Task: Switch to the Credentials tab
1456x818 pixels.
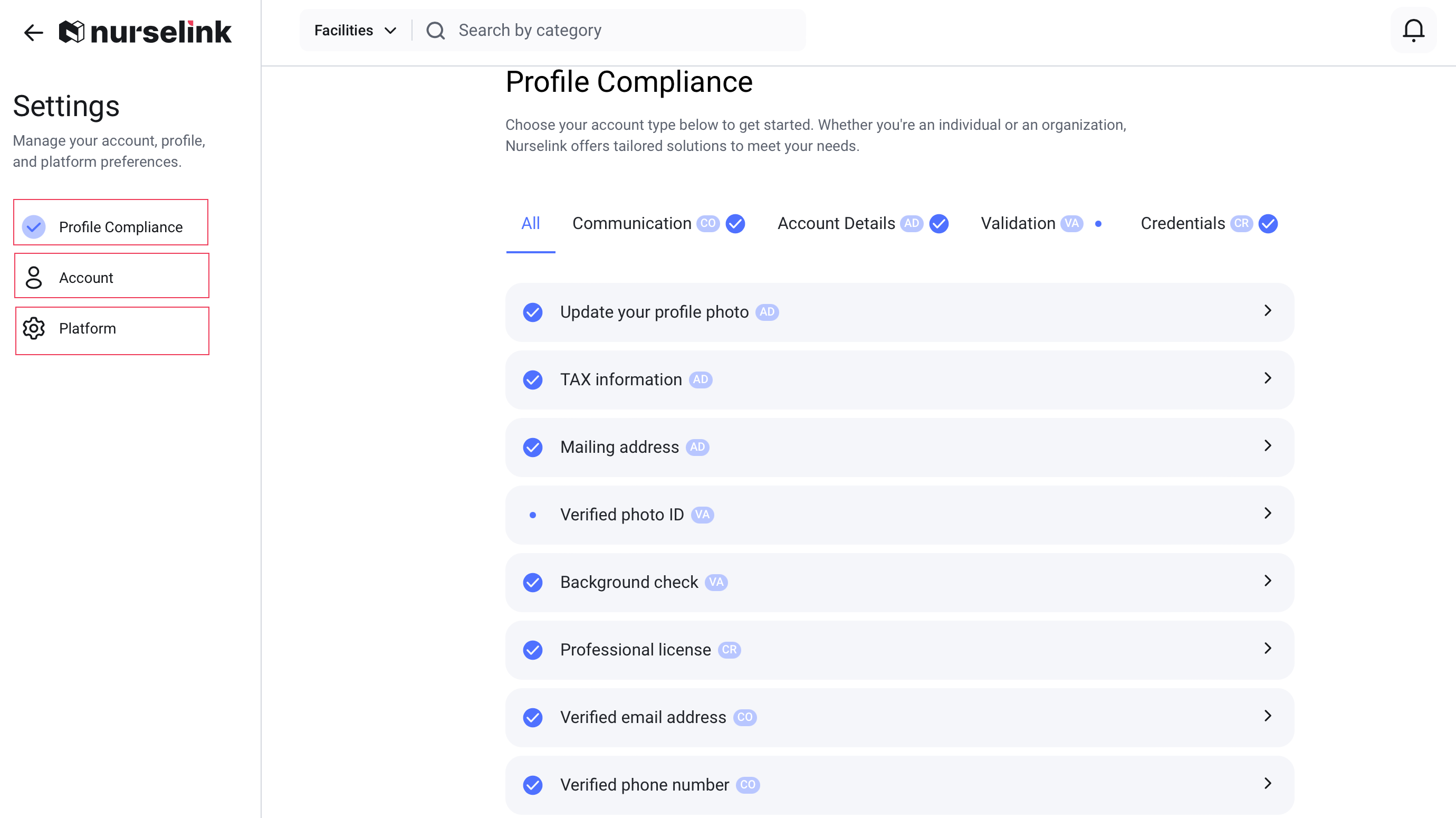Action: click(1182, 224)
